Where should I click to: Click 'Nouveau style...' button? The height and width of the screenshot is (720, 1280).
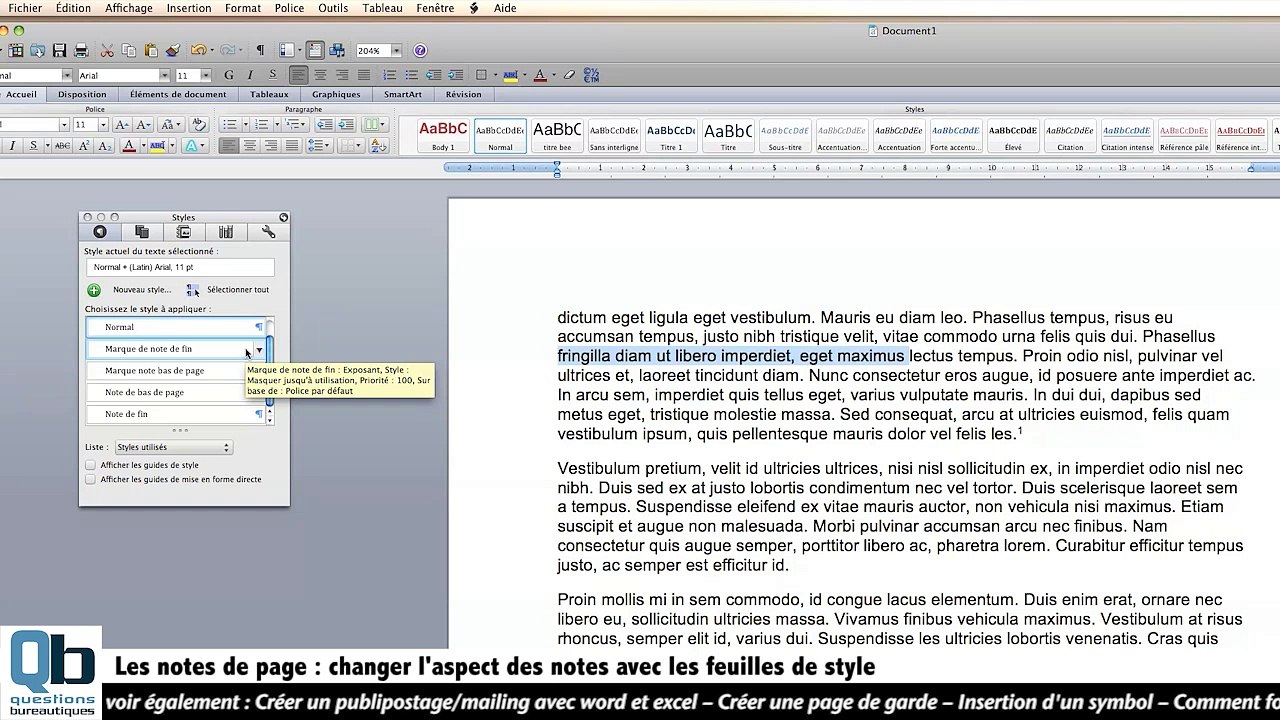click(142, 290)
